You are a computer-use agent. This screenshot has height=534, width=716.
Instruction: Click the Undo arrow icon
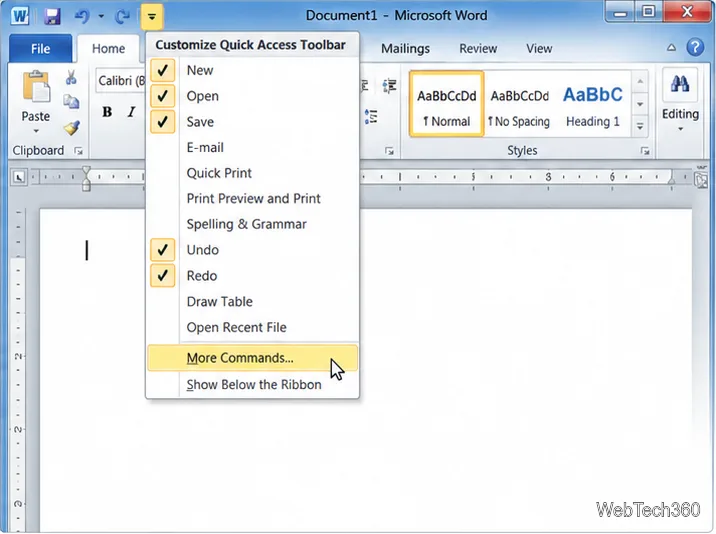pyautogui.click(x=82, y=17)
